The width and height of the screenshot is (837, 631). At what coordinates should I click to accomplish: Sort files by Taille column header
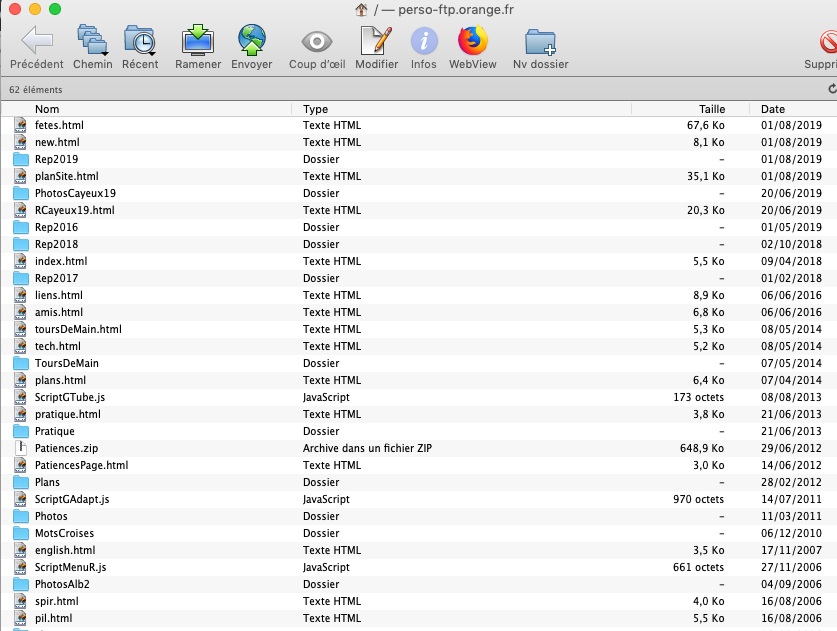(x=711, y=109)
